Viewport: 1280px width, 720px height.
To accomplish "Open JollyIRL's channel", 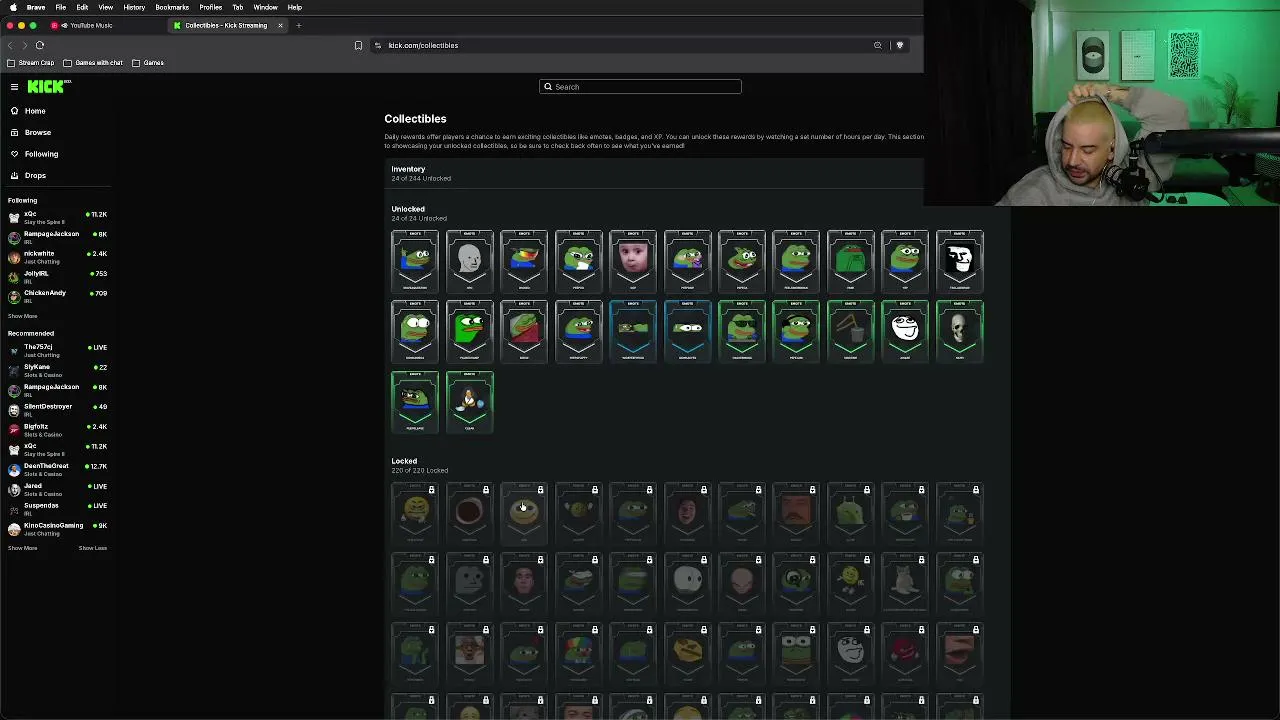I will [x=57, y=276].
